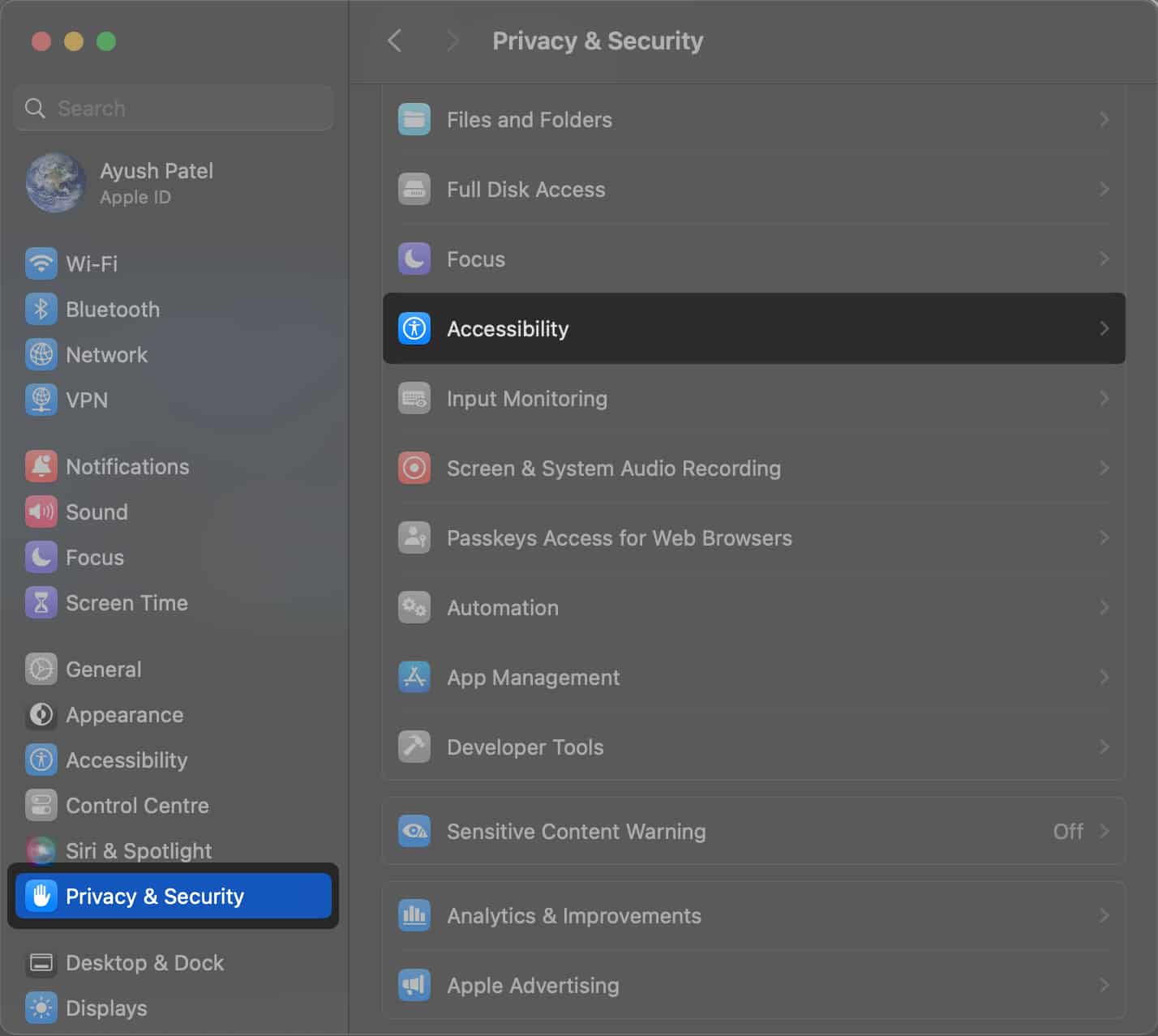Click the Focus moon icon in main pane
This screenshot has height=1036, width=1158.
click(x=414, y=259)
